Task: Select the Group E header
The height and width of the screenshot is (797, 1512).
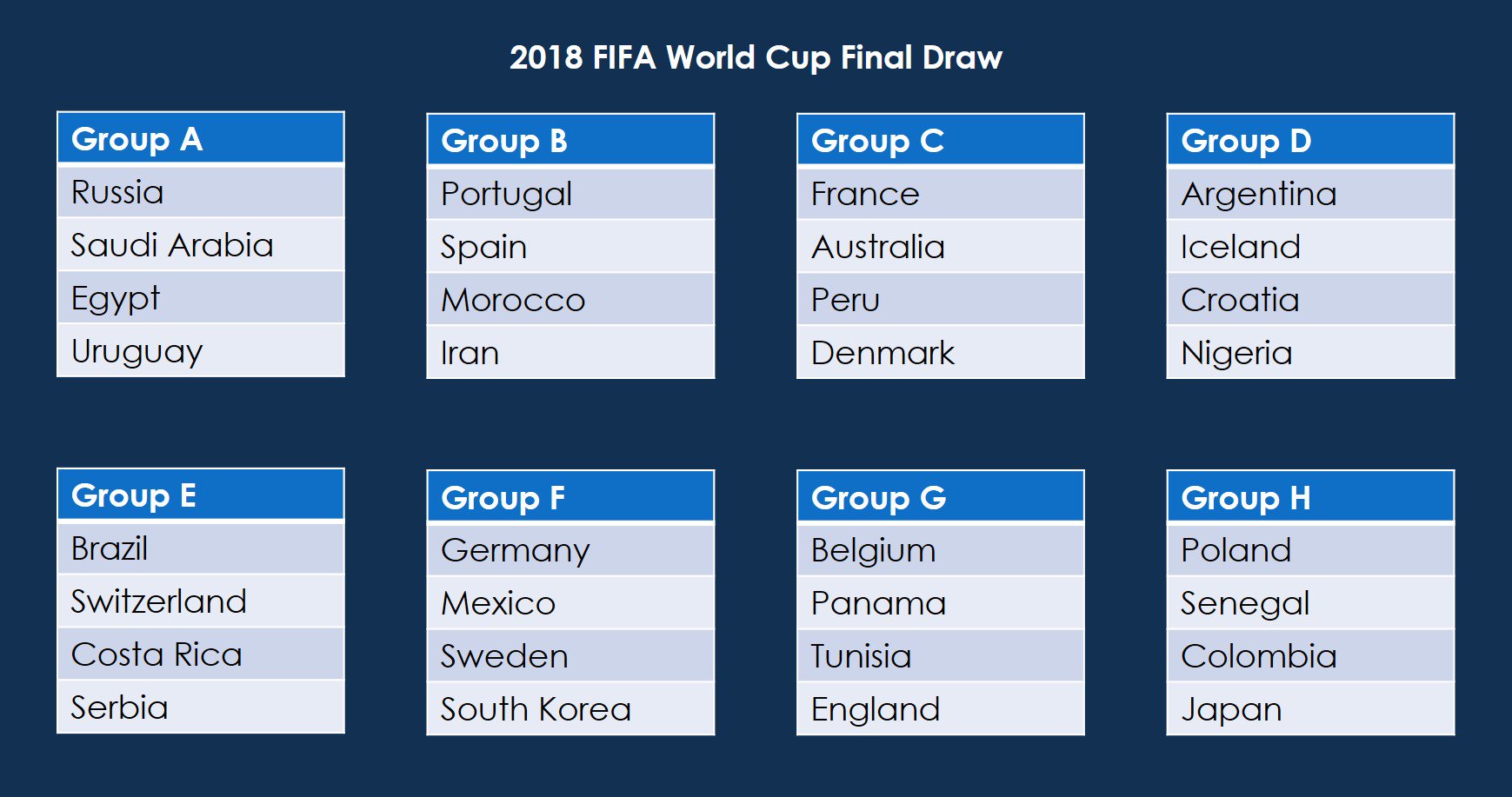Action: (x=200, y=495)
